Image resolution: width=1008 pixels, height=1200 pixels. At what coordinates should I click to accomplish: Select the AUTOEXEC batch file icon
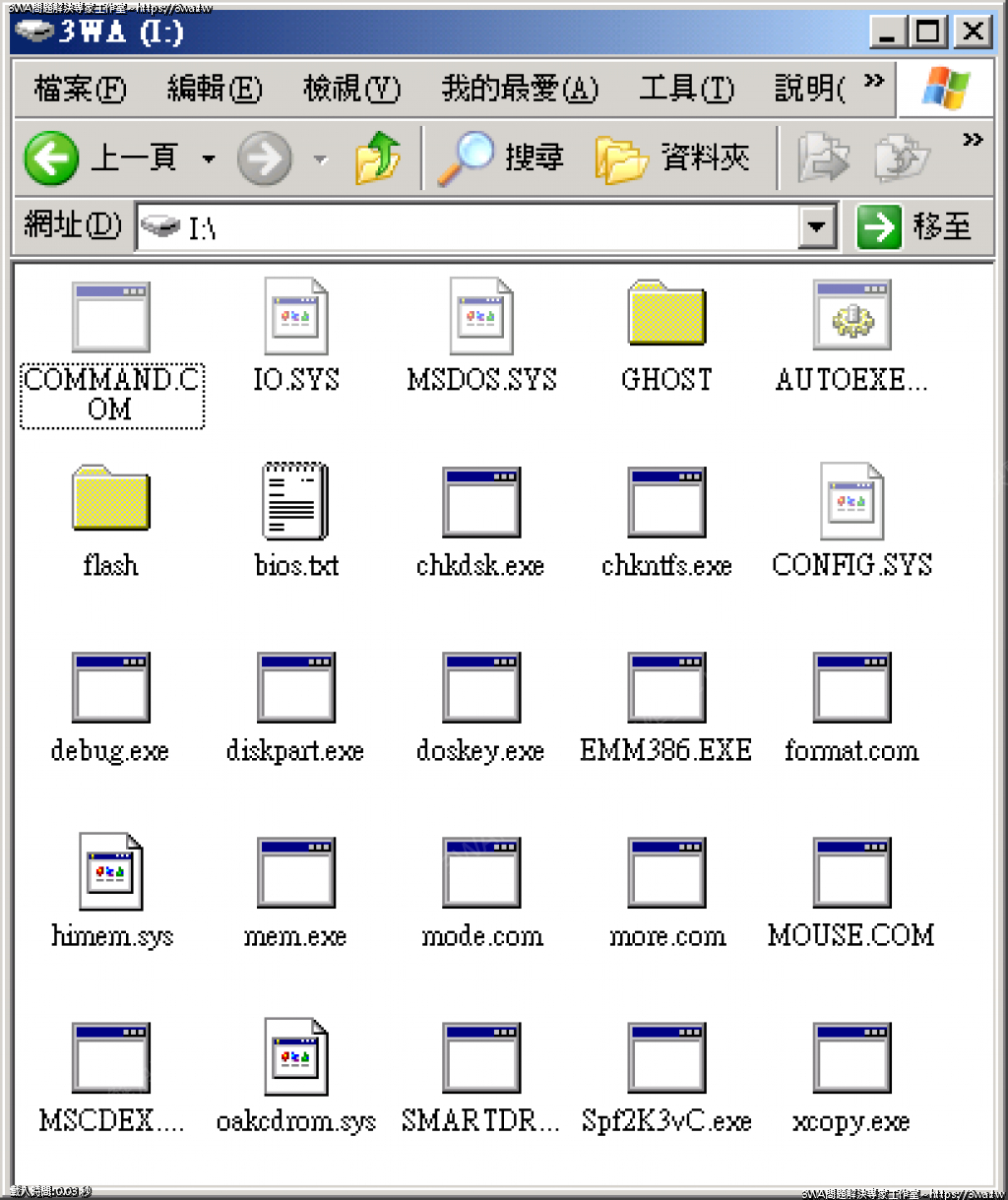851,316
